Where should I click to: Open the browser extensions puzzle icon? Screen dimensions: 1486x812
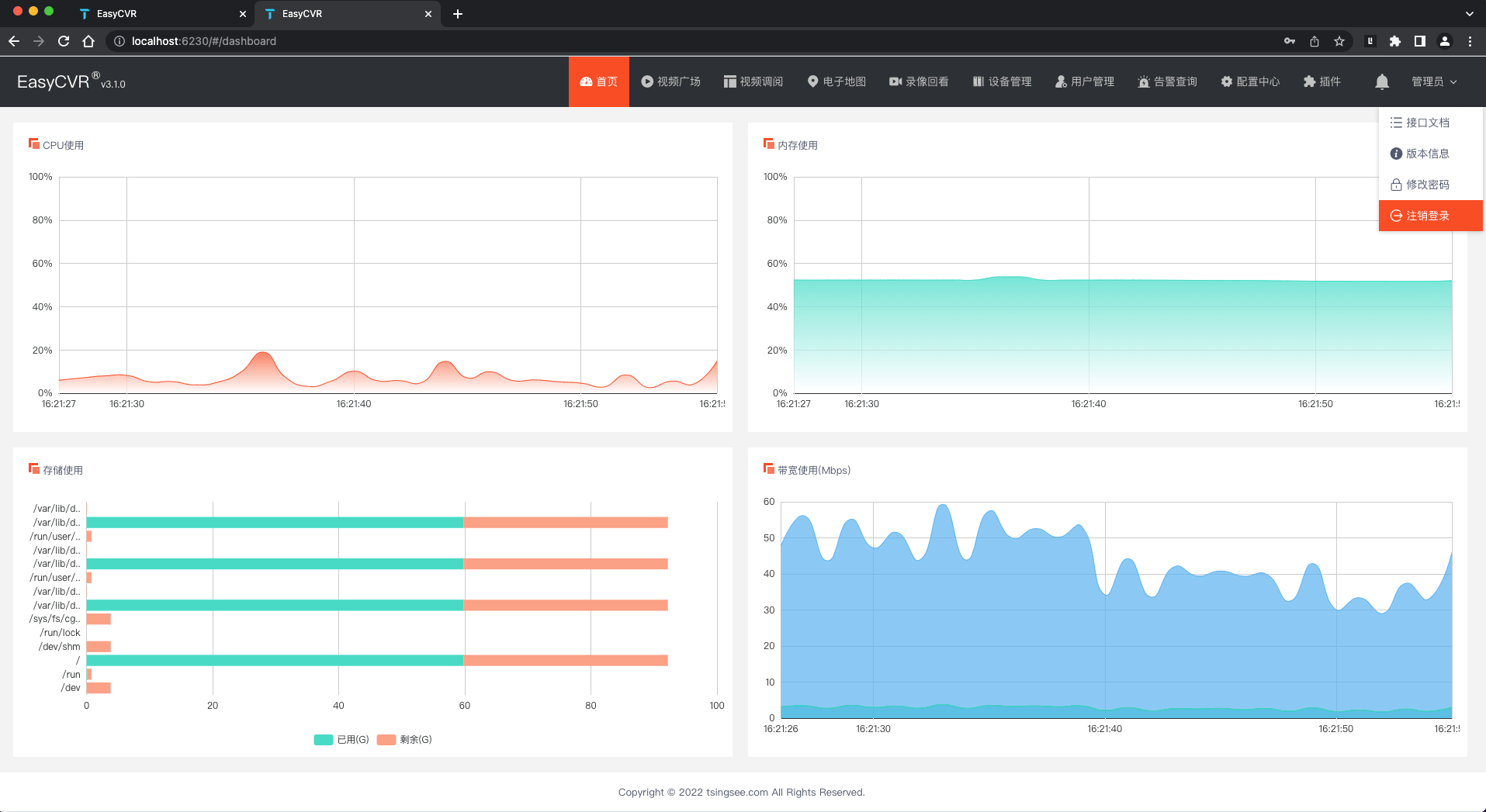1395,41
